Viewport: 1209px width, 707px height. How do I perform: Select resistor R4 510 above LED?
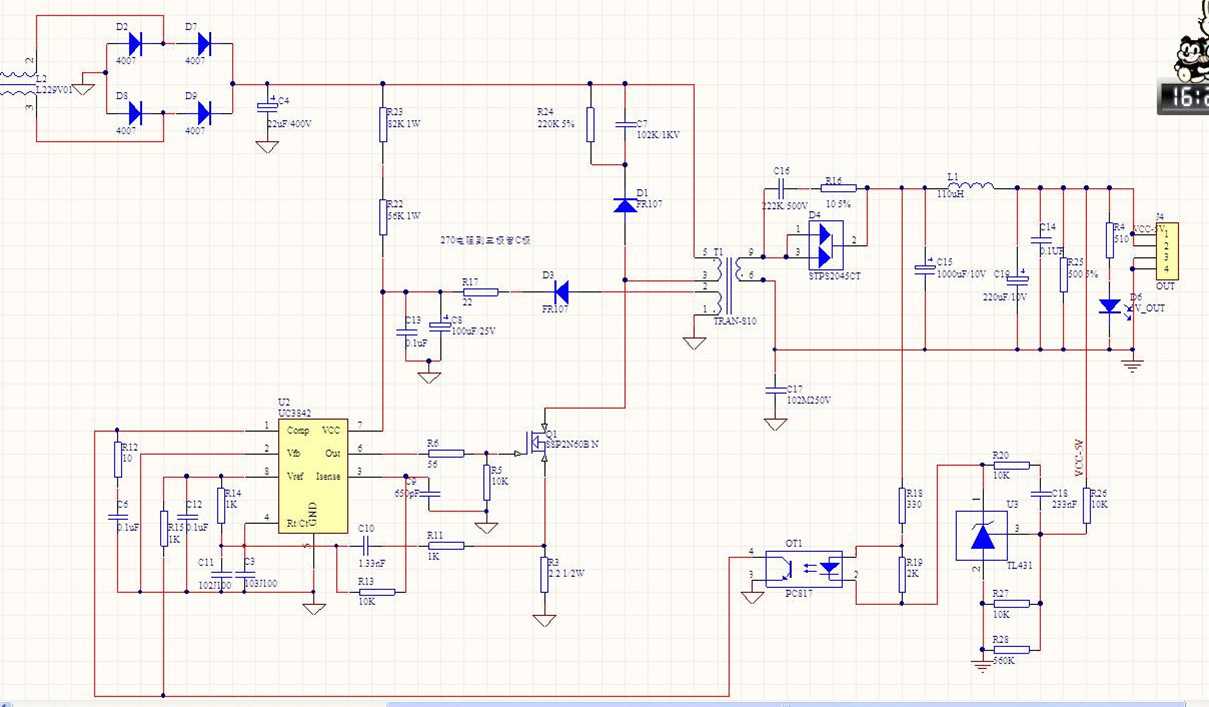coord(1110,240)
